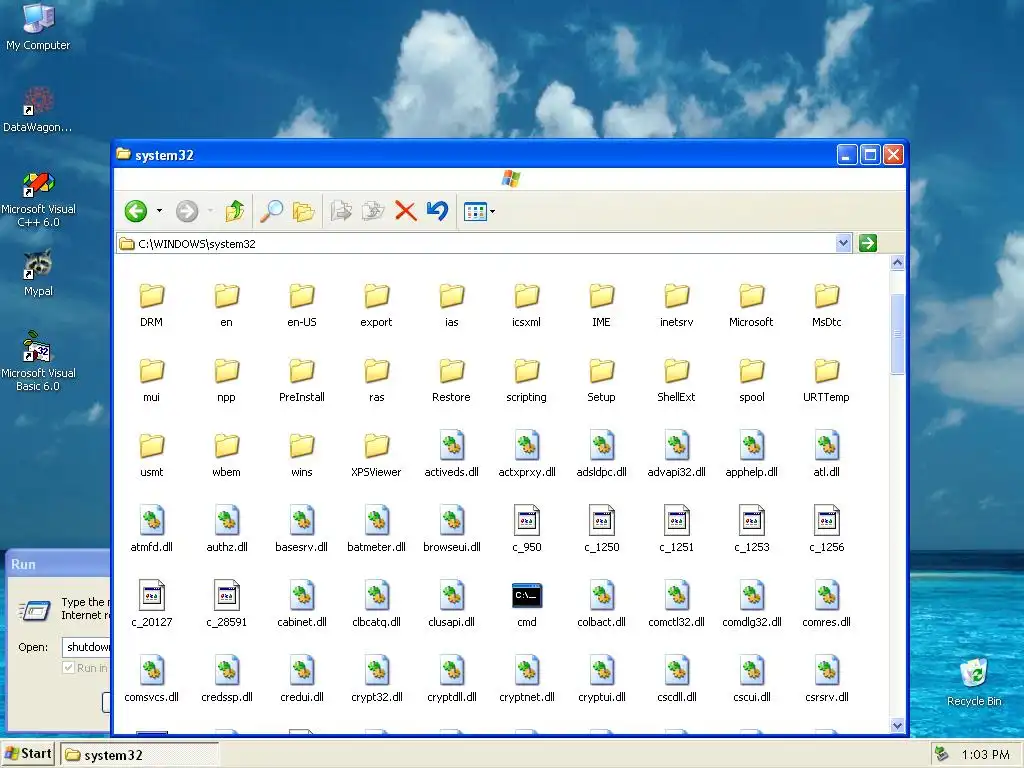
Task: Select the URTTemp folder
Action: [x=827, y=380]
